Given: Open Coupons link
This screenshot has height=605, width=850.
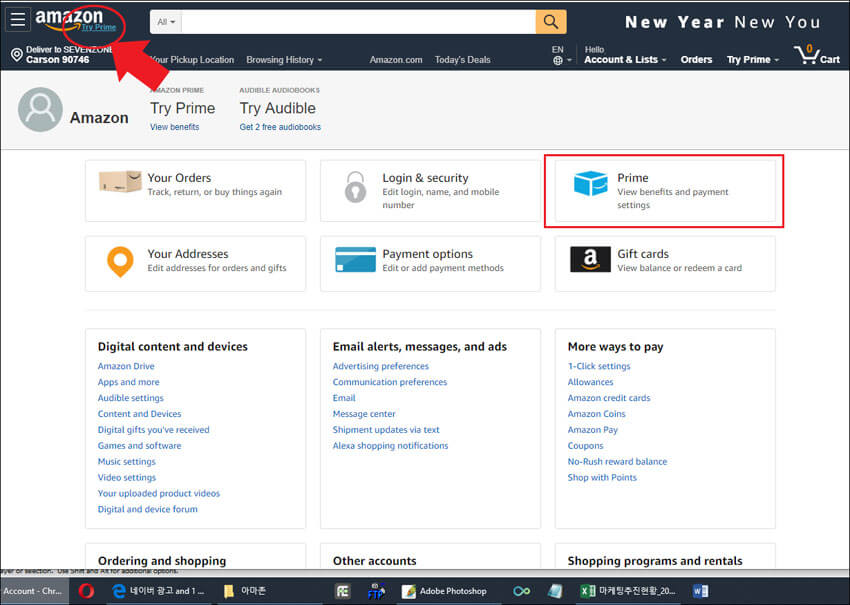Looking at the screenshot, I should click(x=585, y=446).
